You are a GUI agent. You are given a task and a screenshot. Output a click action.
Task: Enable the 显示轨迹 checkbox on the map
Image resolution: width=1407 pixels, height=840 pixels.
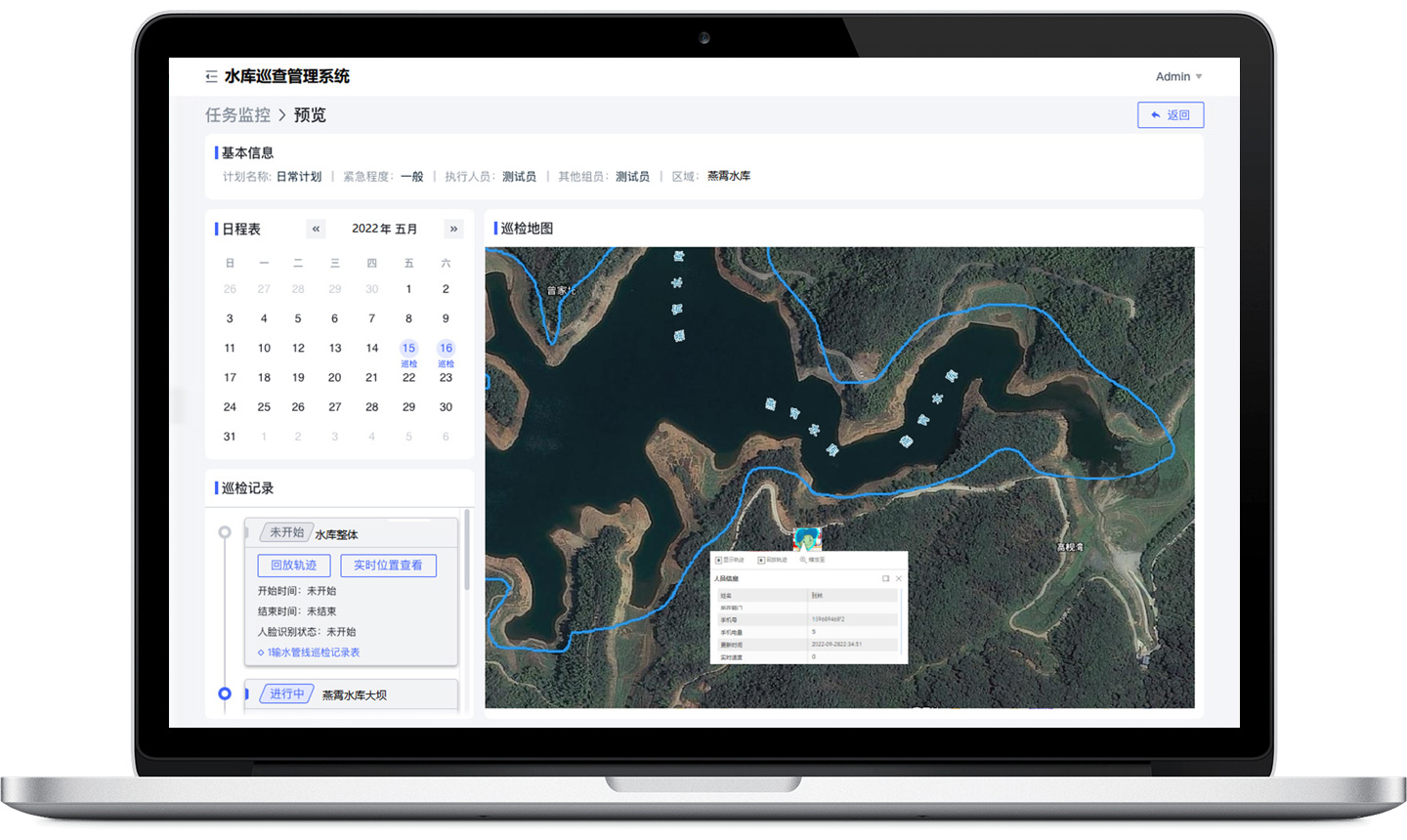(718, 559)
